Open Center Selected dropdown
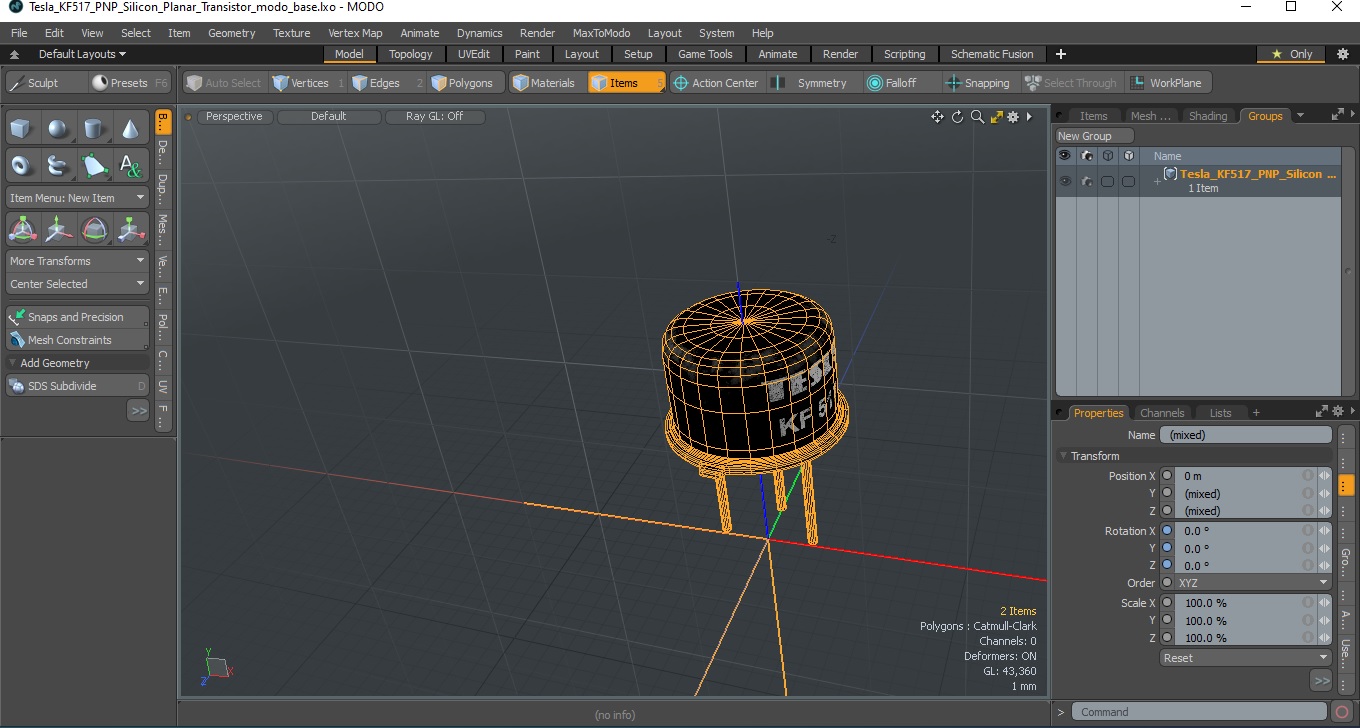The image size is (1360, 728). [77, 284]
